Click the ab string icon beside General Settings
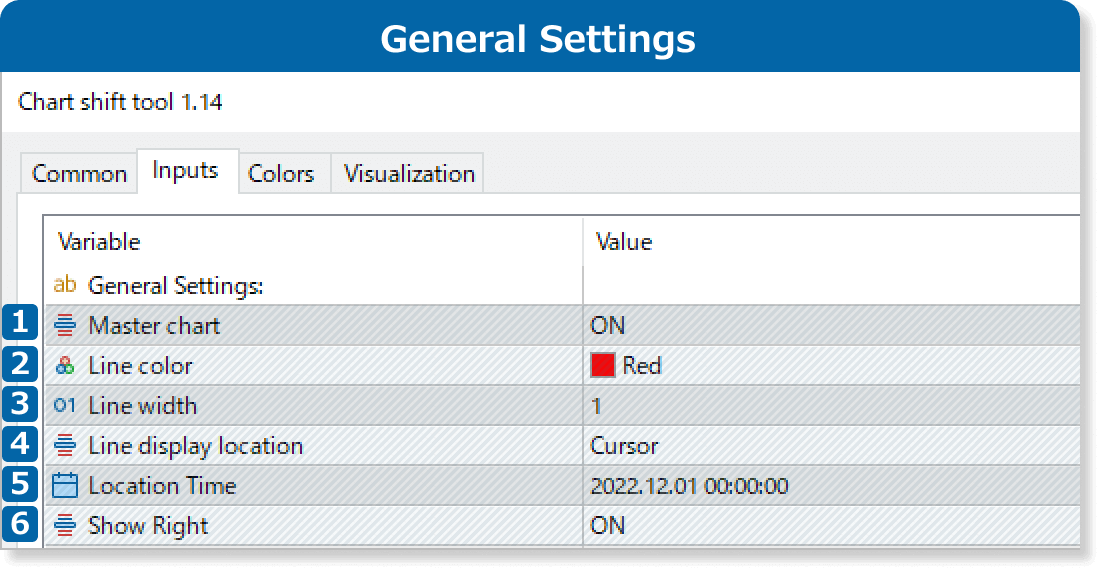This screenshot has height=570, width=1100. pos(65,285)
